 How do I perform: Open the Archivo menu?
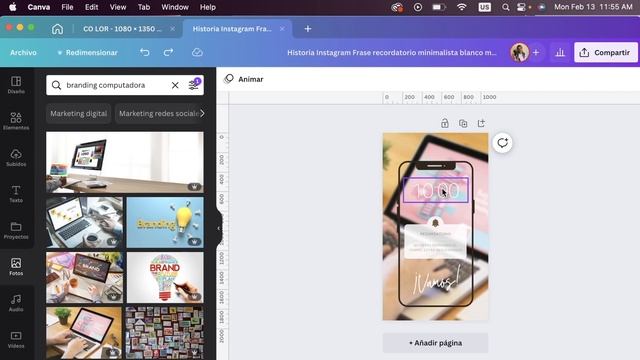[23, 52]
